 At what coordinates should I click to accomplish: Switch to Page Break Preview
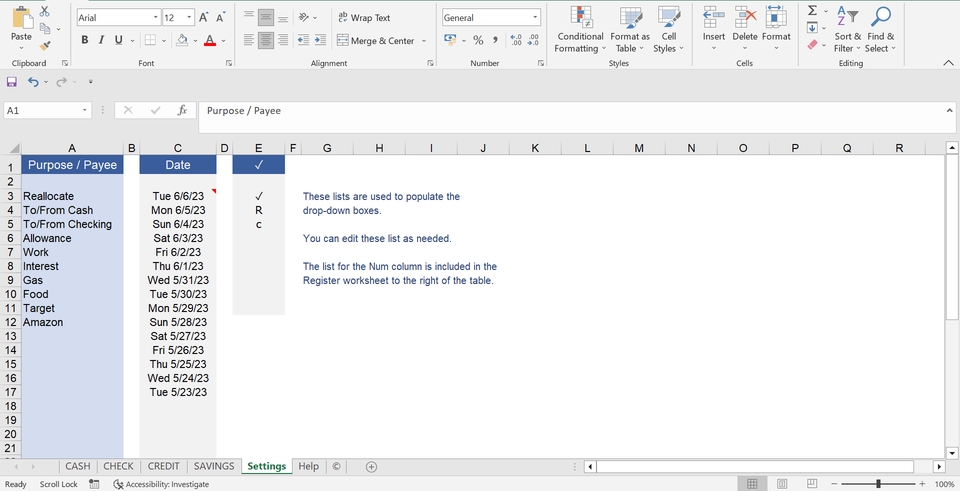tap(812, 484)
